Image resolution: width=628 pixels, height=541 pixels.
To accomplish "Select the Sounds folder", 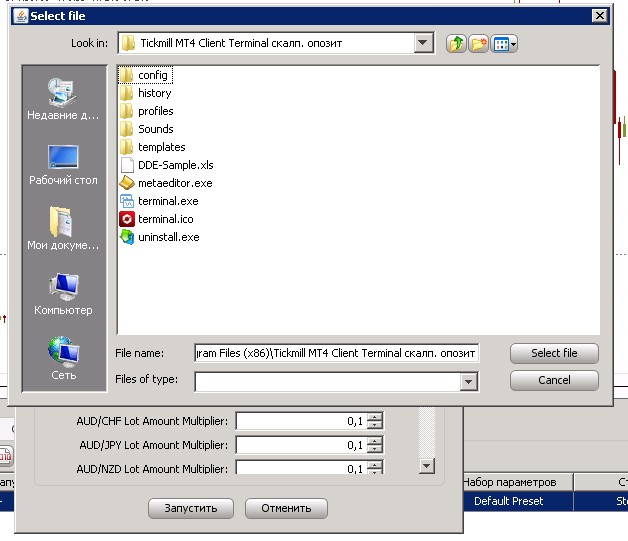I will click(147, 129).
